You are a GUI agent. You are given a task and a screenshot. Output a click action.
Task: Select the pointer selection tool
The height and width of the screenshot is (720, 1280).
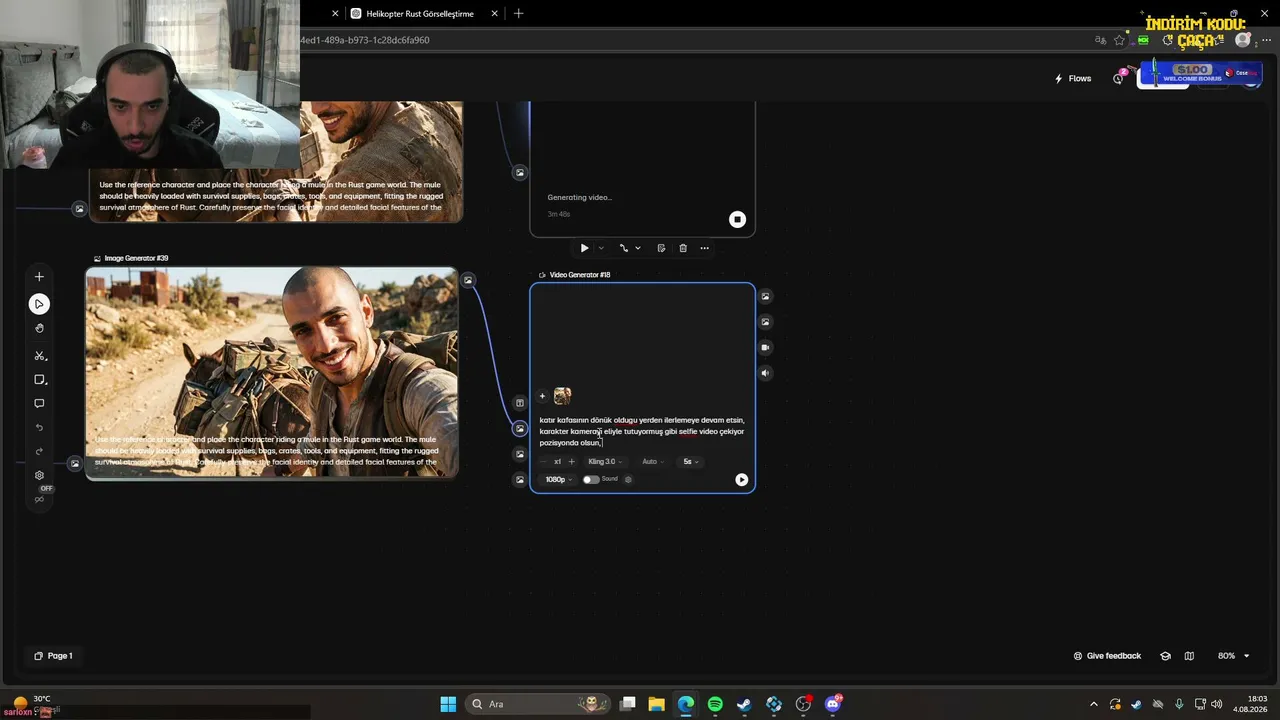(39, 304)
